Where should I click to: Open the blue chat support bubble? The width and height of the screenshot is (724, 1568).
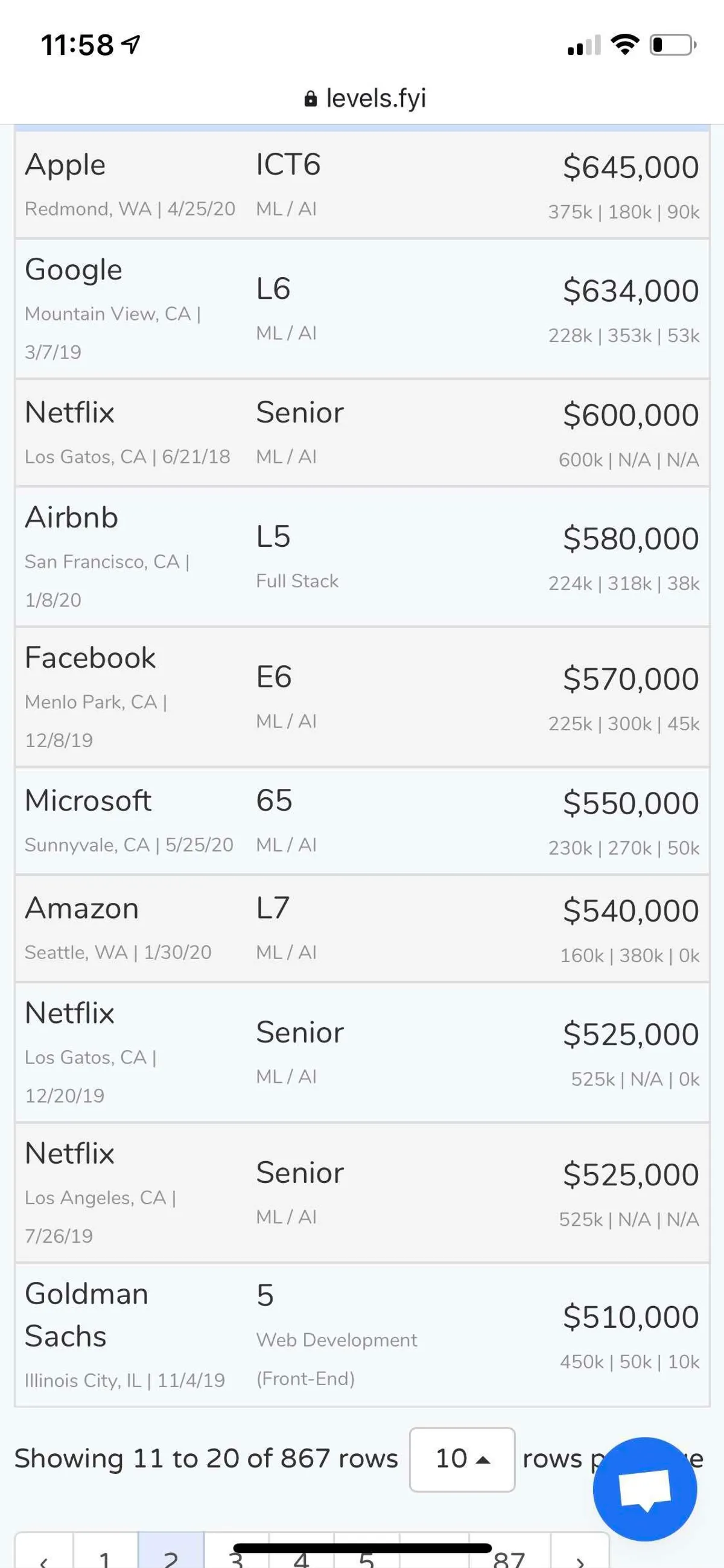pos(644,1489)
